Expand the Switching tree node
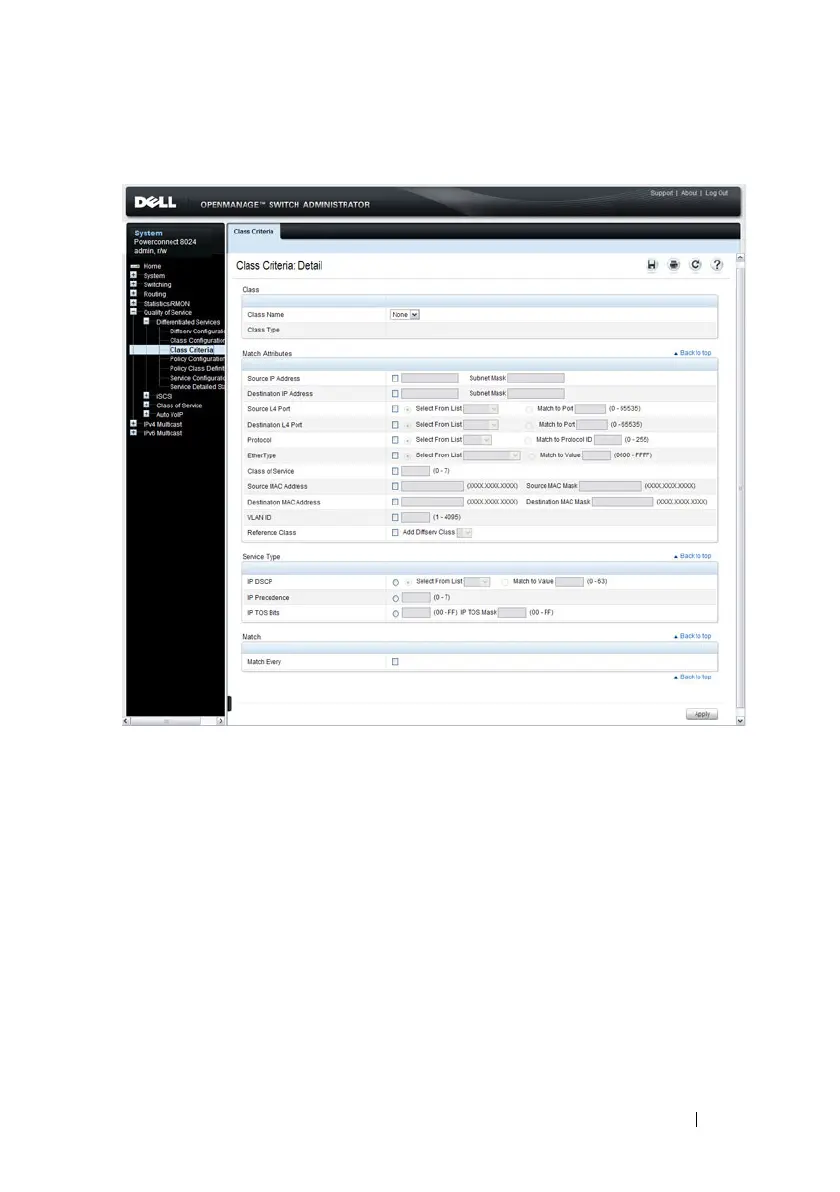Screen dimensions: 840x1192 coord(133,284)
